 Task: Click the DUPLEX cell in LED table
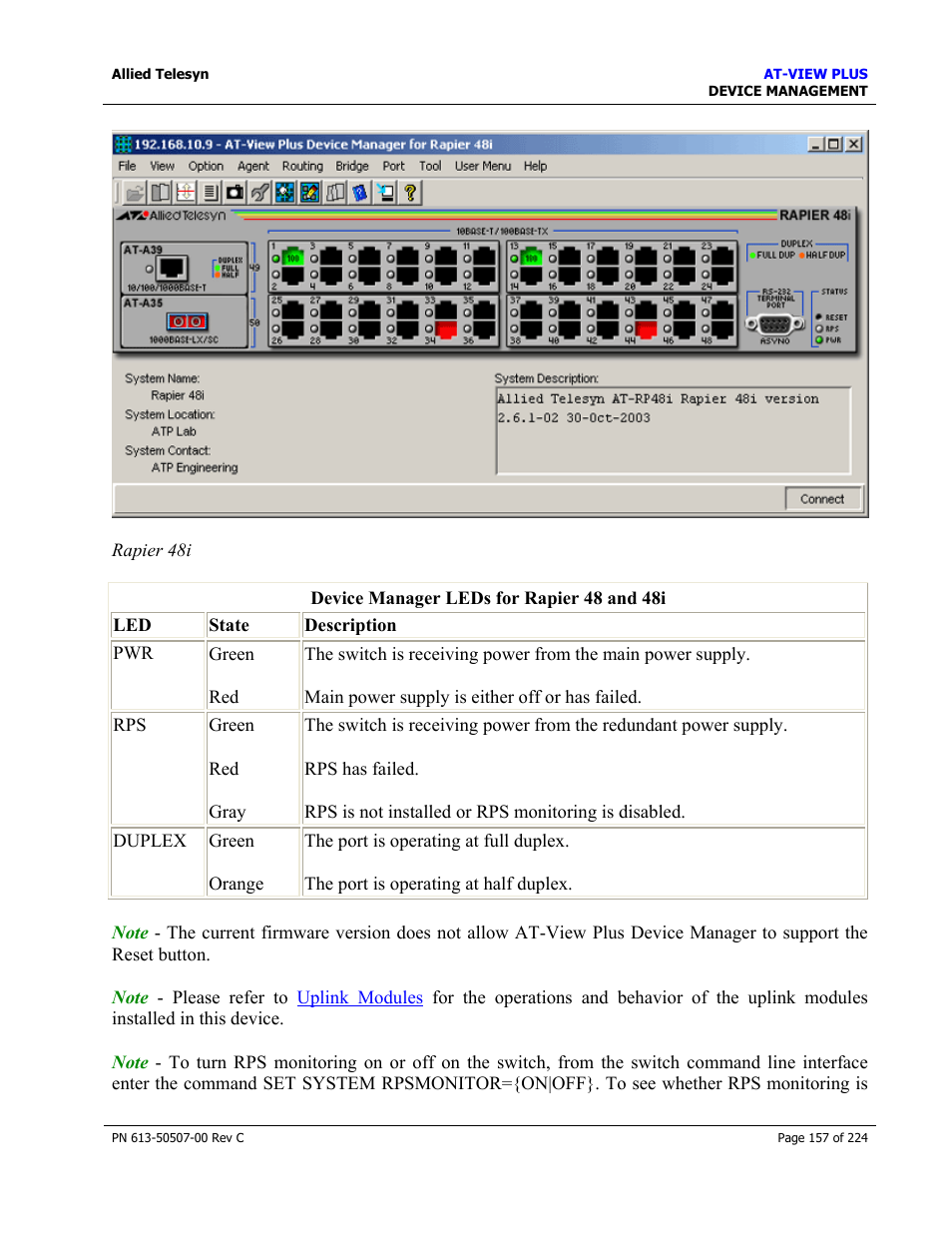150,841
